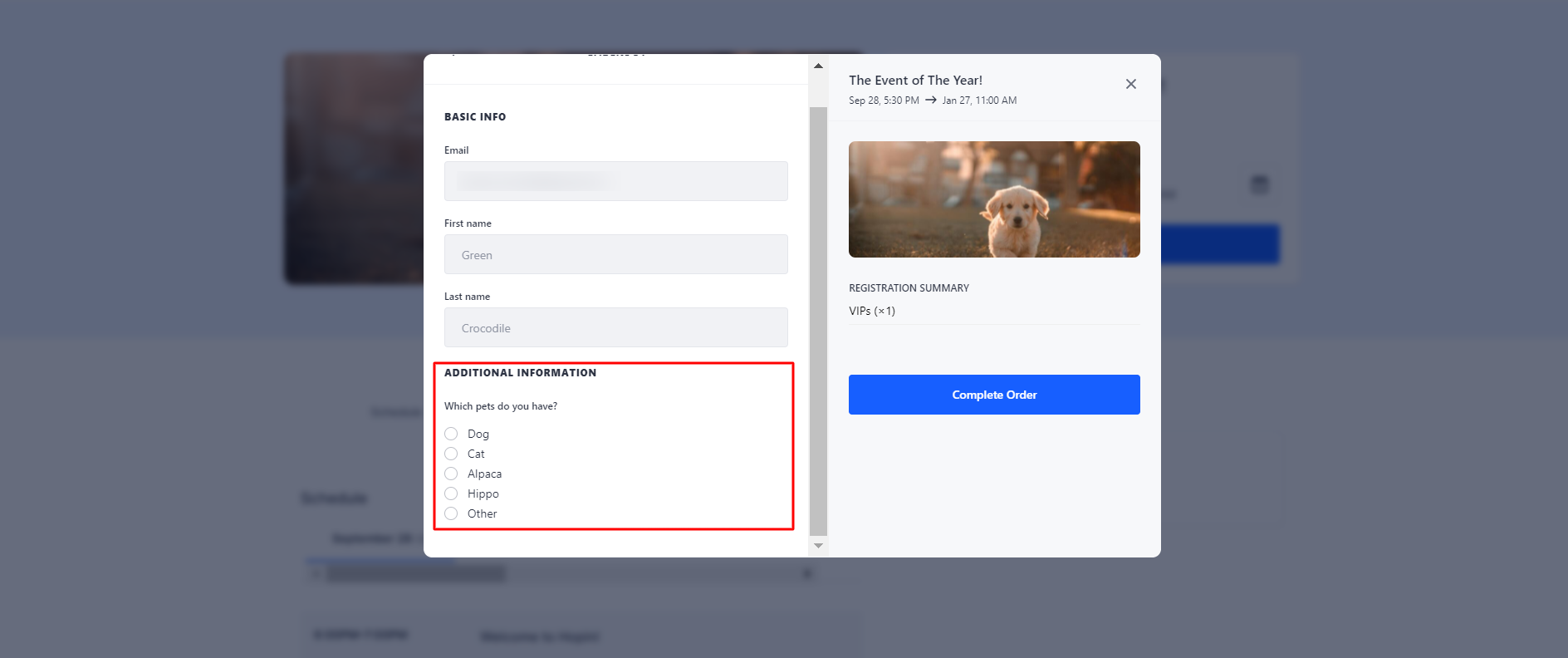Click the puppy event image thumbnail
This screenshot has height=658, width=1568.
click(994, 199)
